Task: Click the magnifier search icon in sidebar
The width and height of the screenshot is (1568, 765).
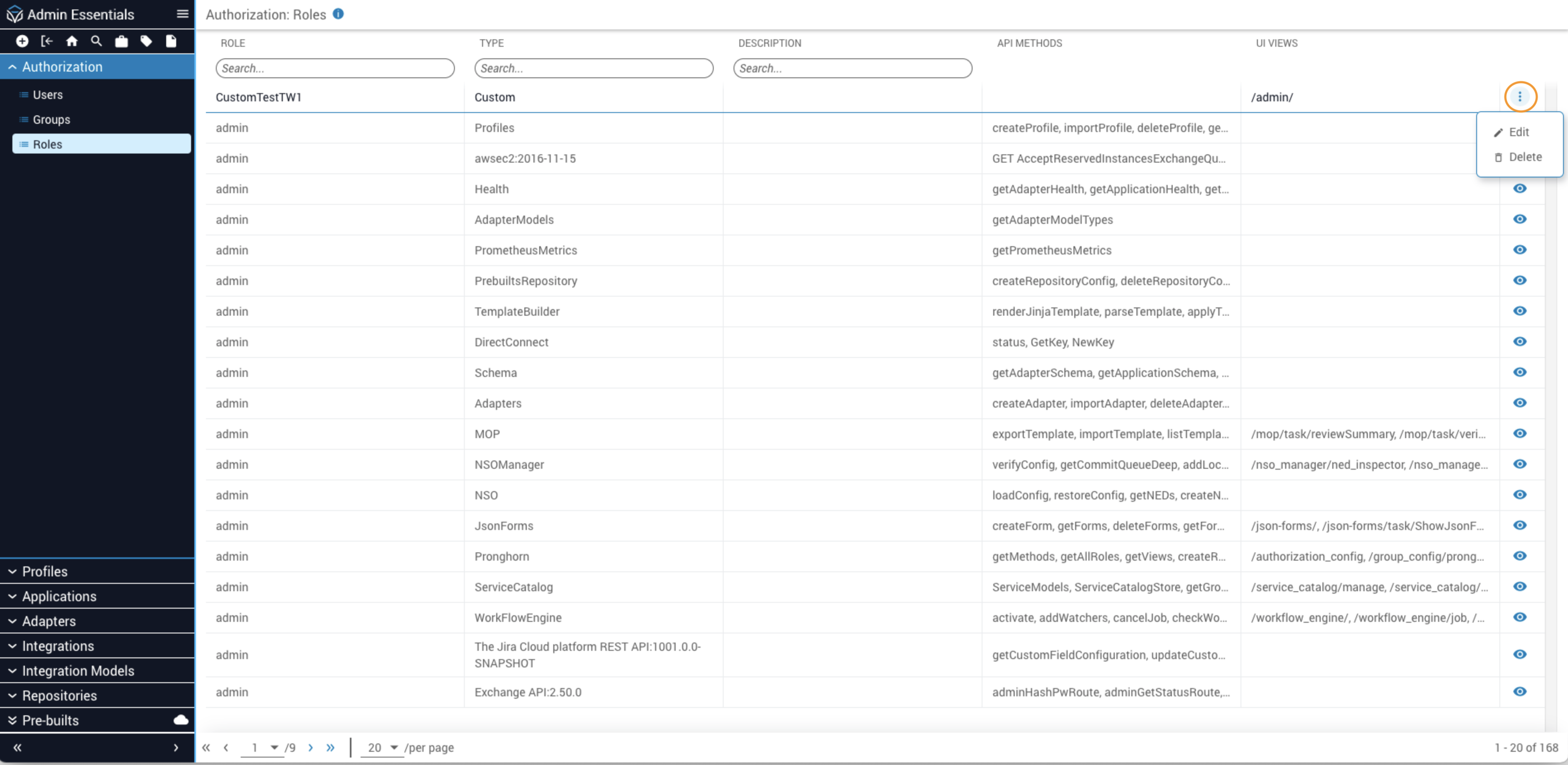Action: [96, 41]
